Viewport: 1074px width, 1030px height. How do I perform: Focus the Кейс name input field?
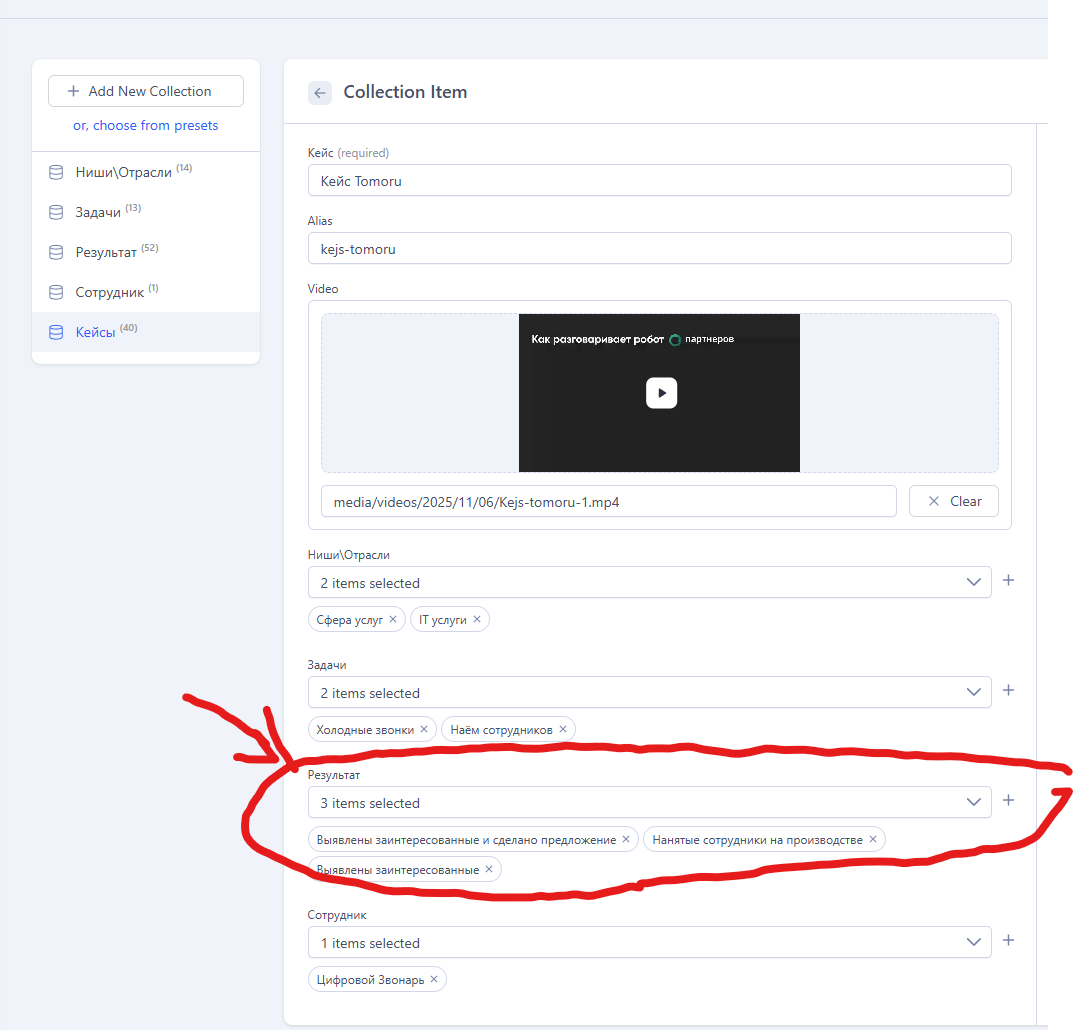coord(660,181)
